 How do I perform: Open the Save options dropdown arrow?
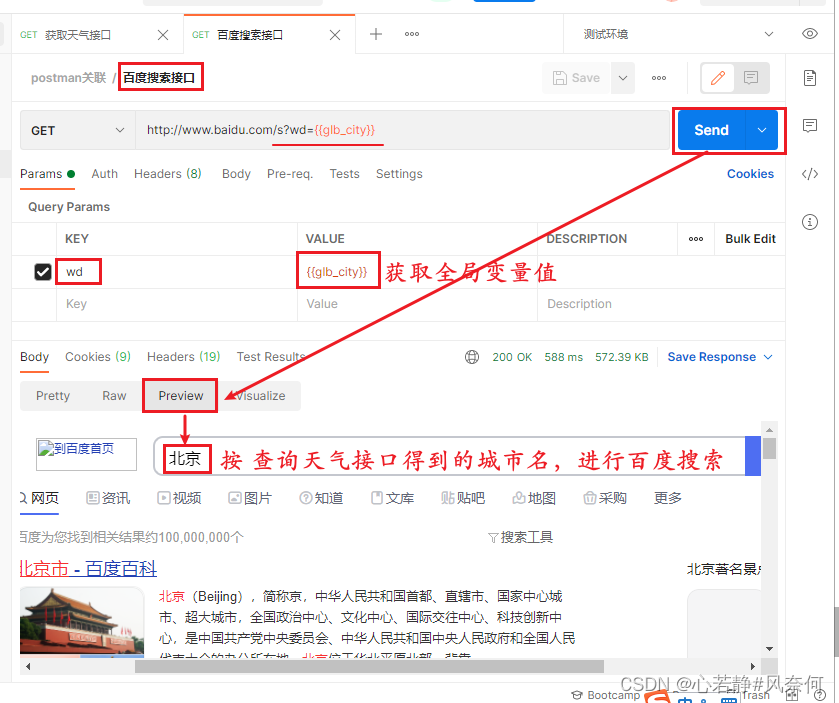tap(623, 78)
